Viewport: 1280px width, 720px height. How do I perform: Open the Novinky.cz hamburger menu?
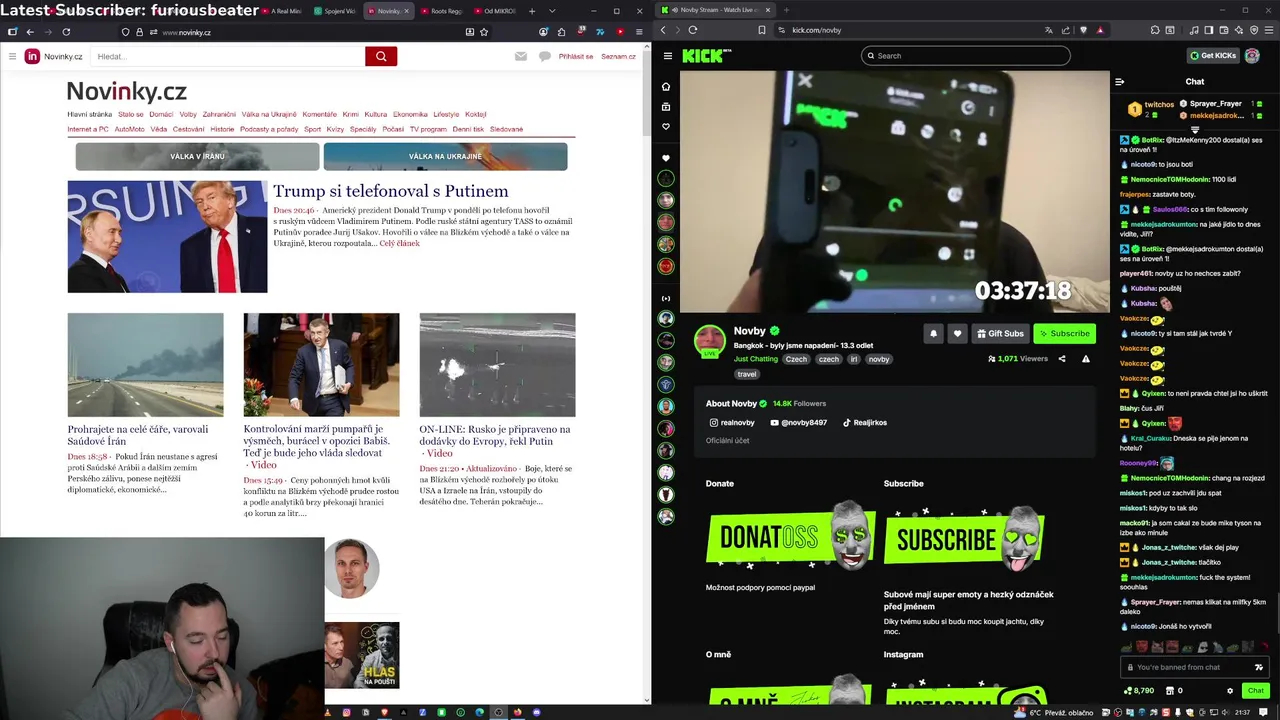[x=12, y=56]
